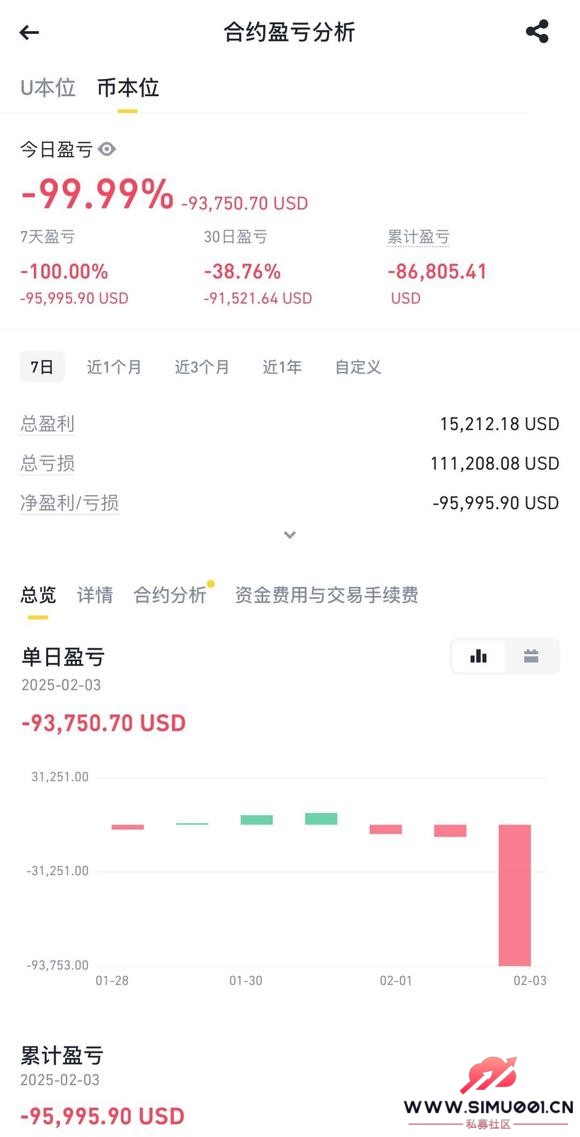Tap the 累计盈亏 underlined label

click(418, 237)
